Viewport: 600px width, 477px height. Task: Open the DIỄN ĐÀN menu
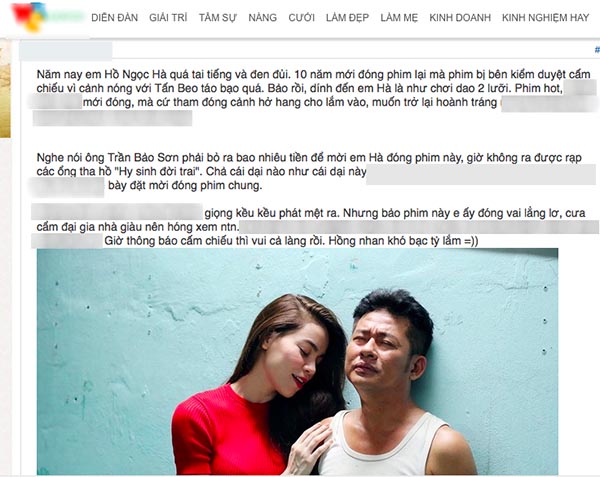(114, 18)
